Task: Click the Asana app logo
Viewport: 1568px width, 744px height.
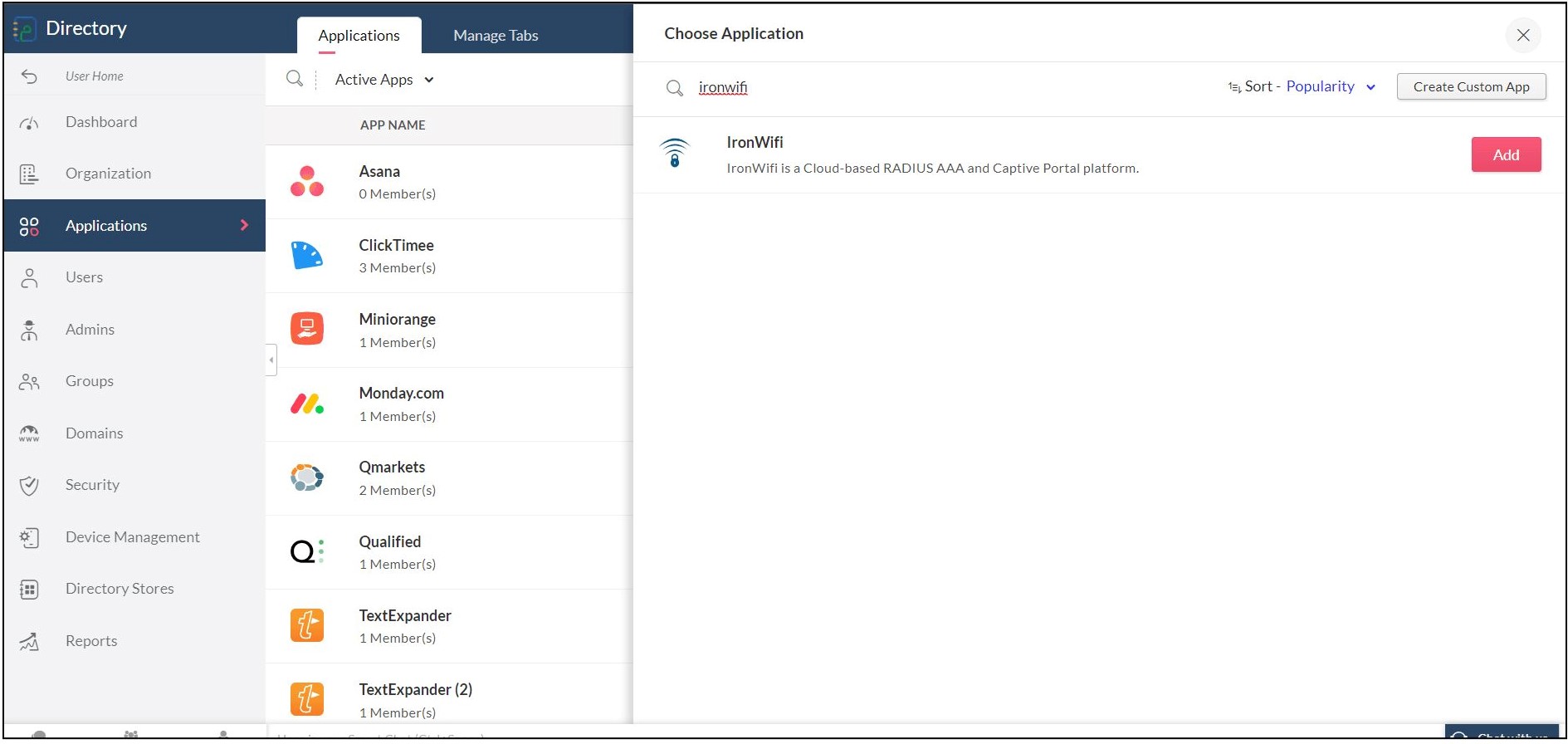Action: (x=307, y=181)
